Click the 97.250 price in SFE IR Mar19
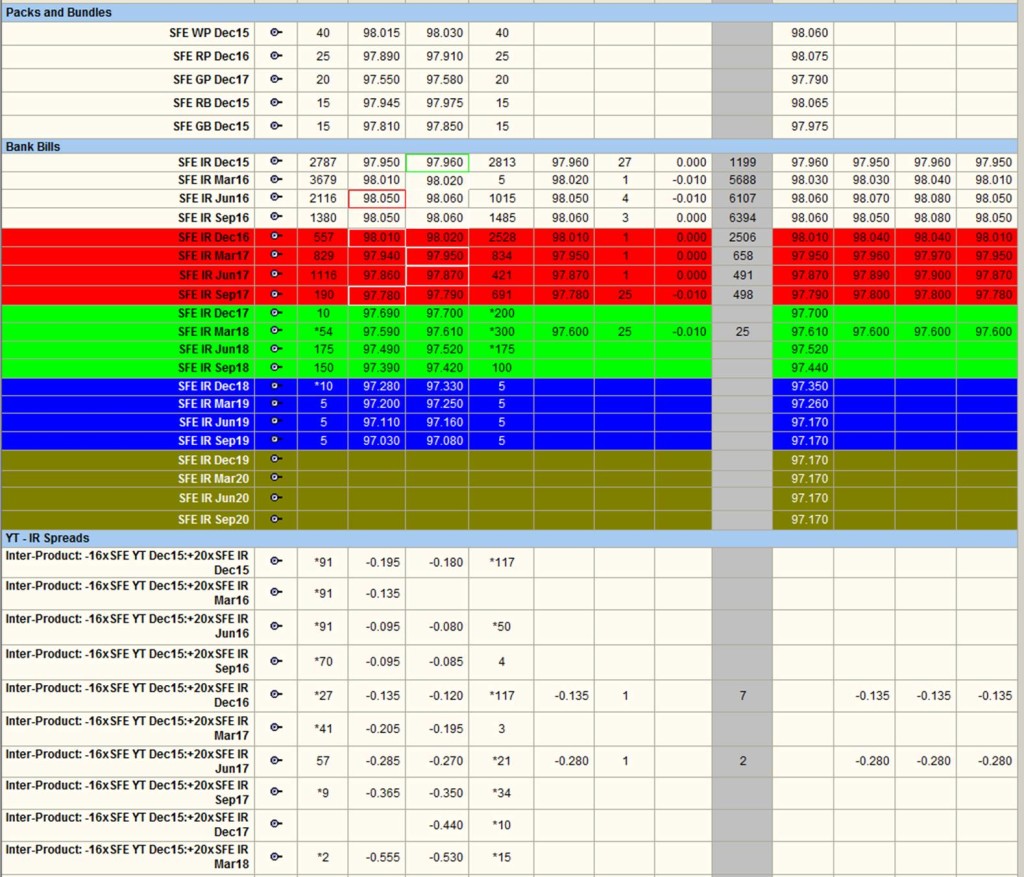 (445, 404)
